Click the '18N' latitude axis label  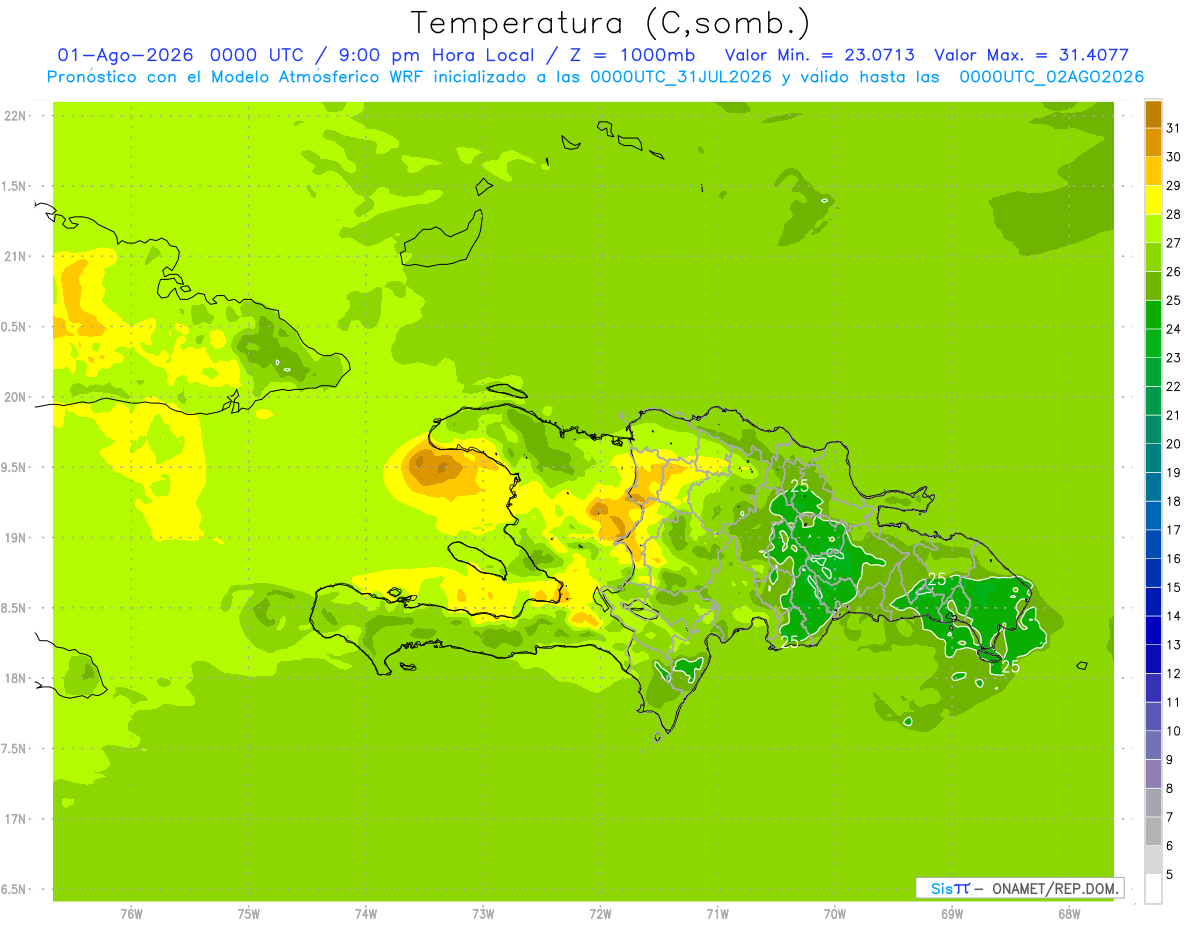[15, 678]
